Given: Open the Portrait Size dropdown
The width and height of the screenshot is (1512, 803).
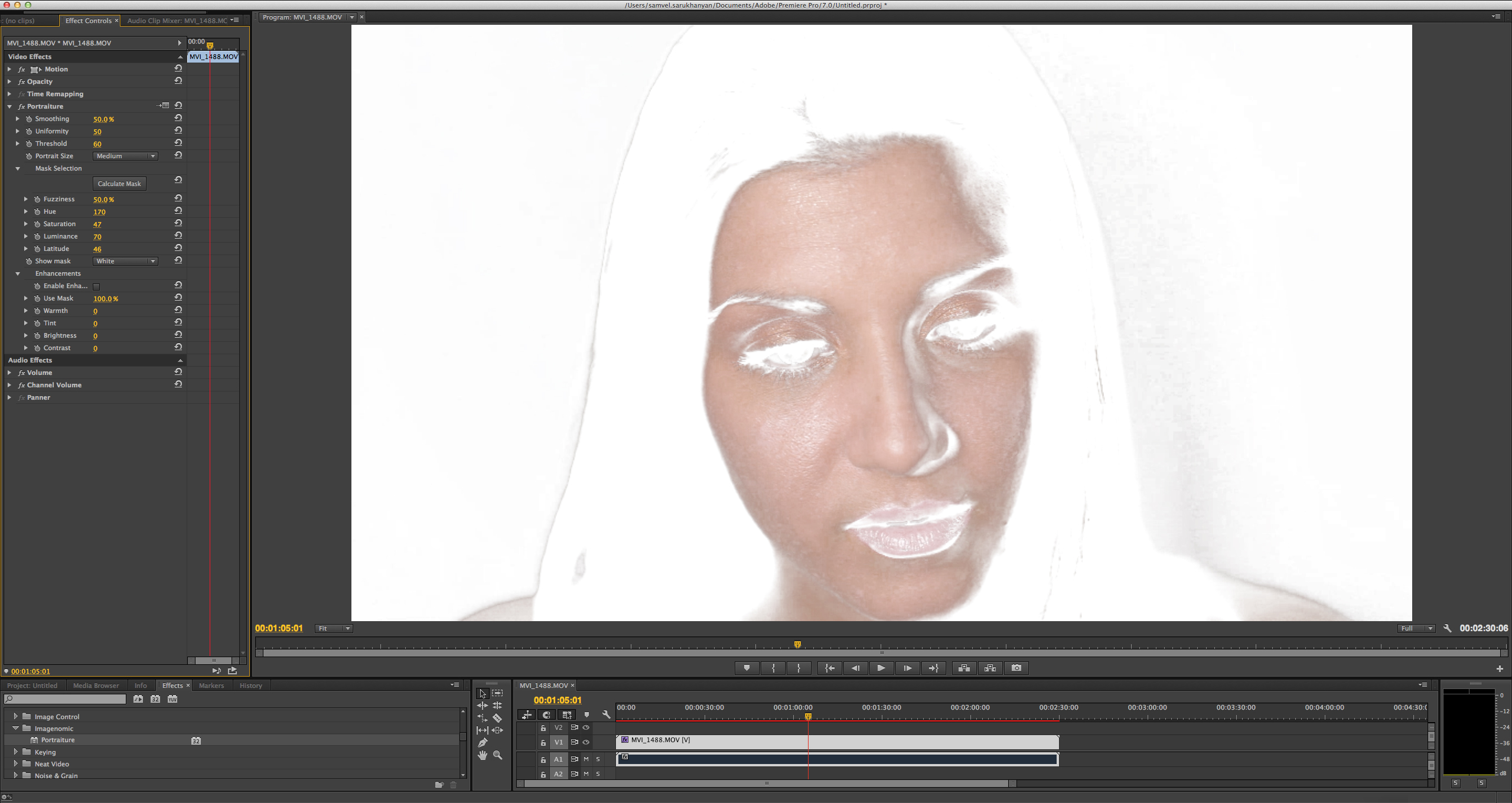Looking at the screenshot, I should [x=125, y=156].
